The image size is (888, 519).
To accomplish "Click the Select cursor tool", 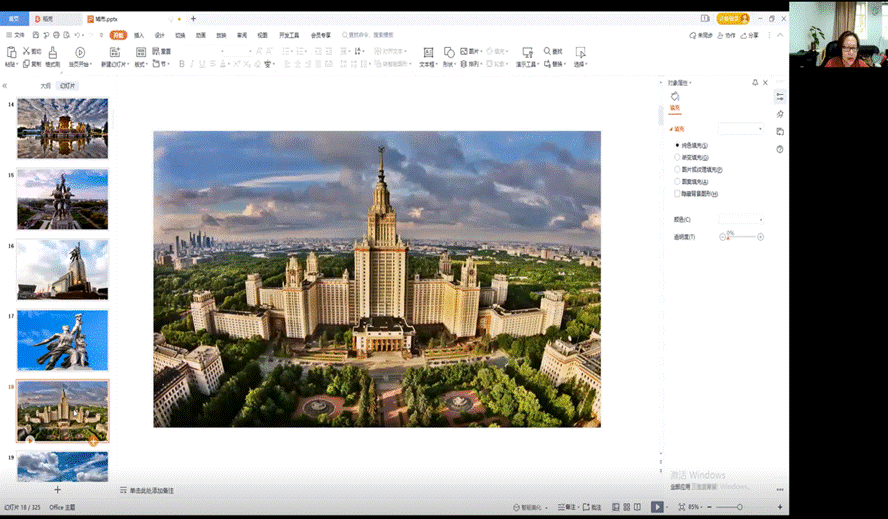I will (x=579, y=52).
